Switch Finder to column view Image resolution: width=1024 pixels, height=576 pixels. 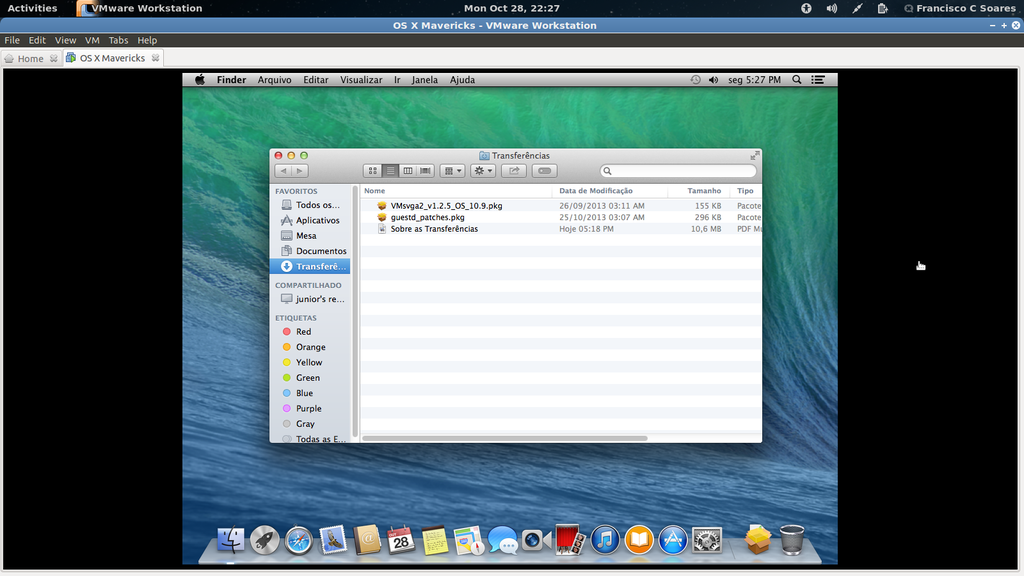pyautogui.click(x=408, y=171)
